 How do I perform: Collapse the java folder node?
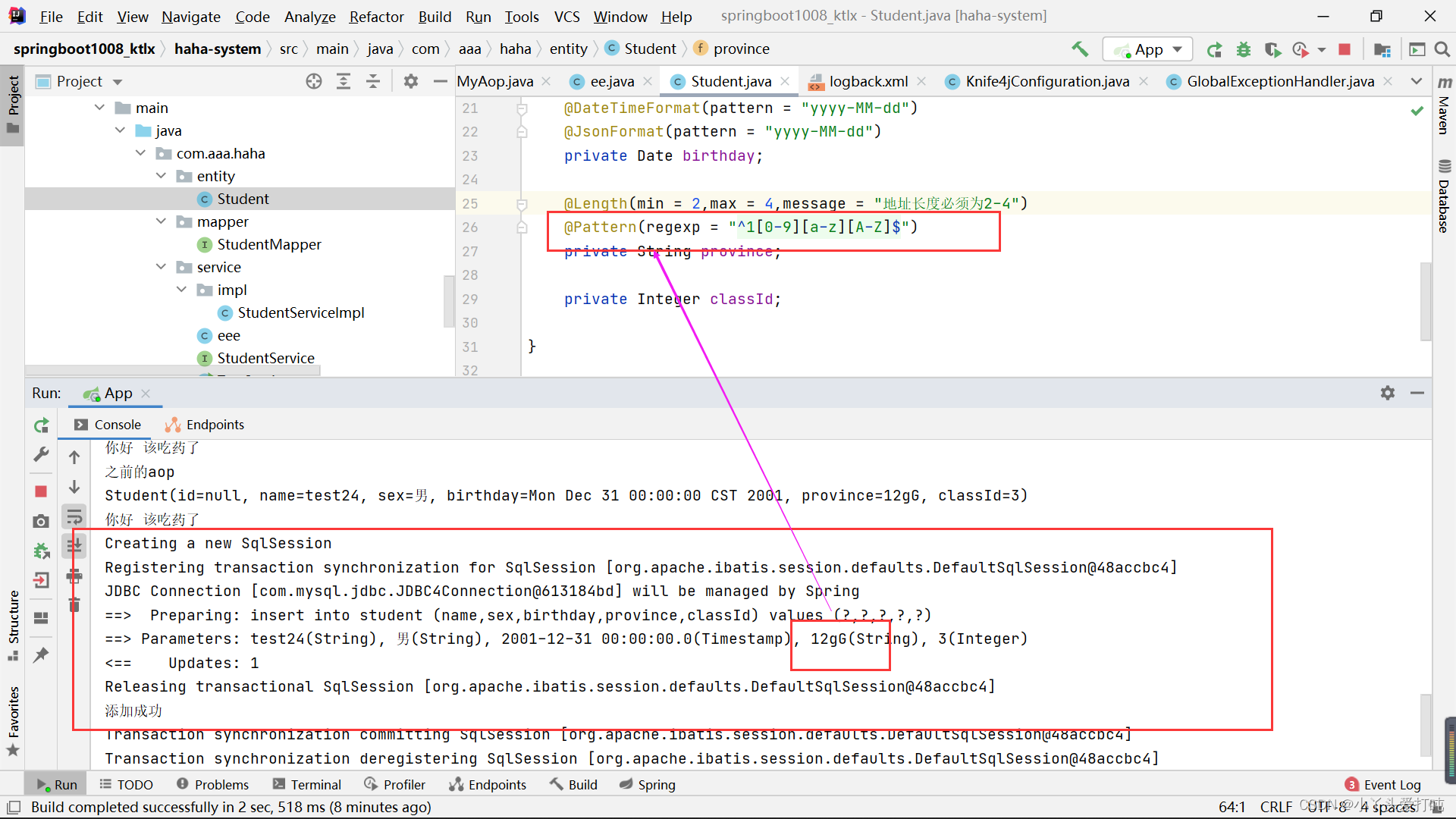point(120,130)
